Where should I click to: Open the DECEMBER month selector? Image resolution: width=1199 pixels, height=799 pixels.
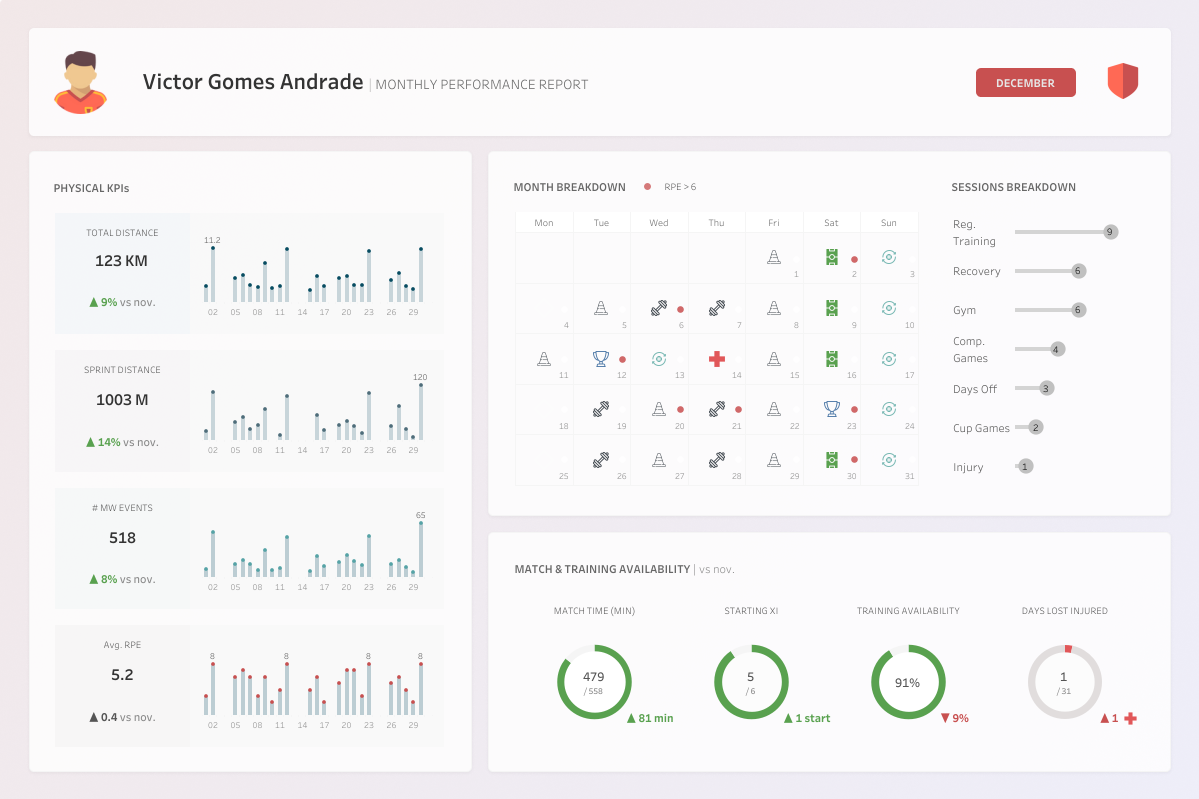tap(1025, 83)
